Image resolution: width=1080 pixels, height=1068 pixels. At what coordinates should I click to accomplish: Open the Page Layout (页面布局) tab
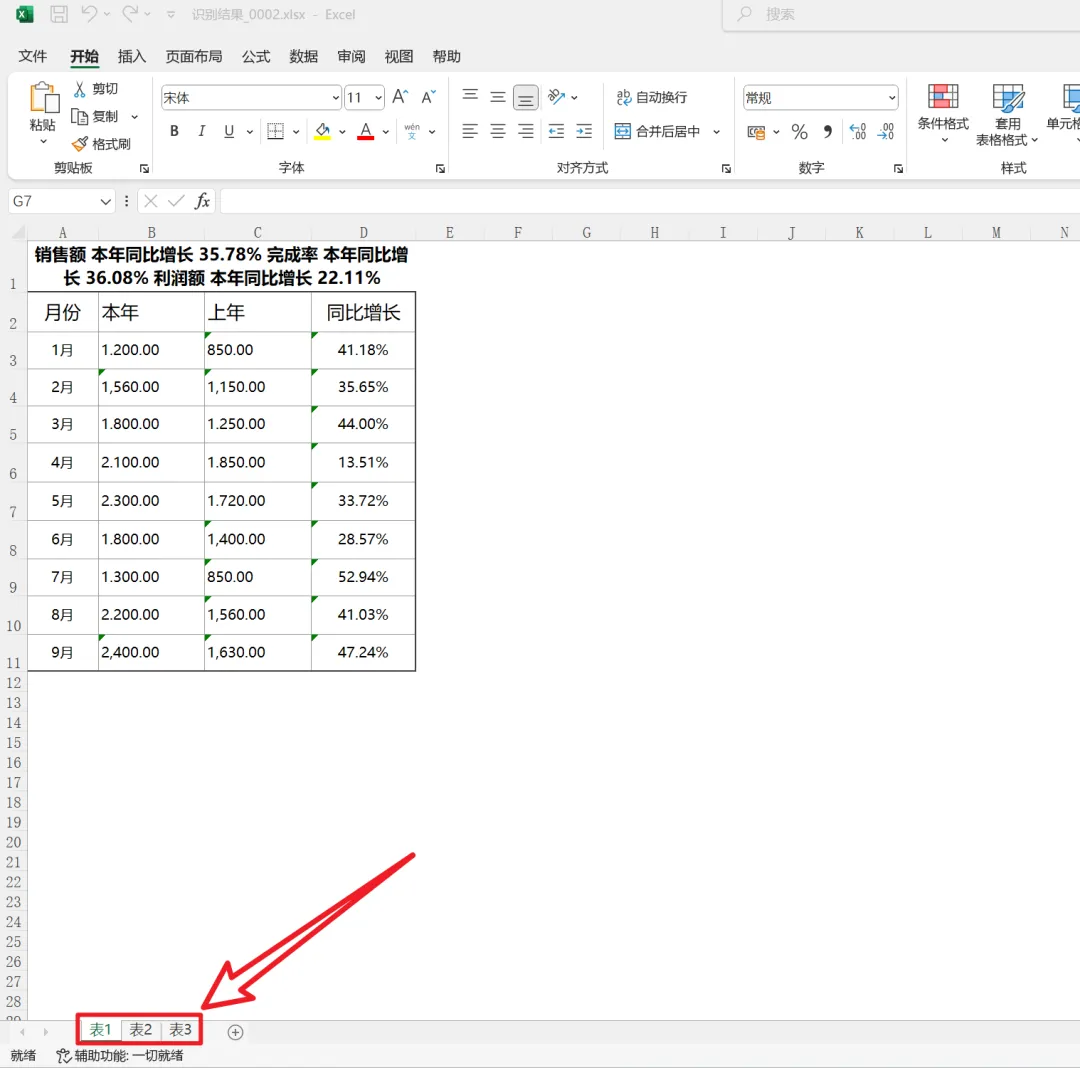coord(194,56)
